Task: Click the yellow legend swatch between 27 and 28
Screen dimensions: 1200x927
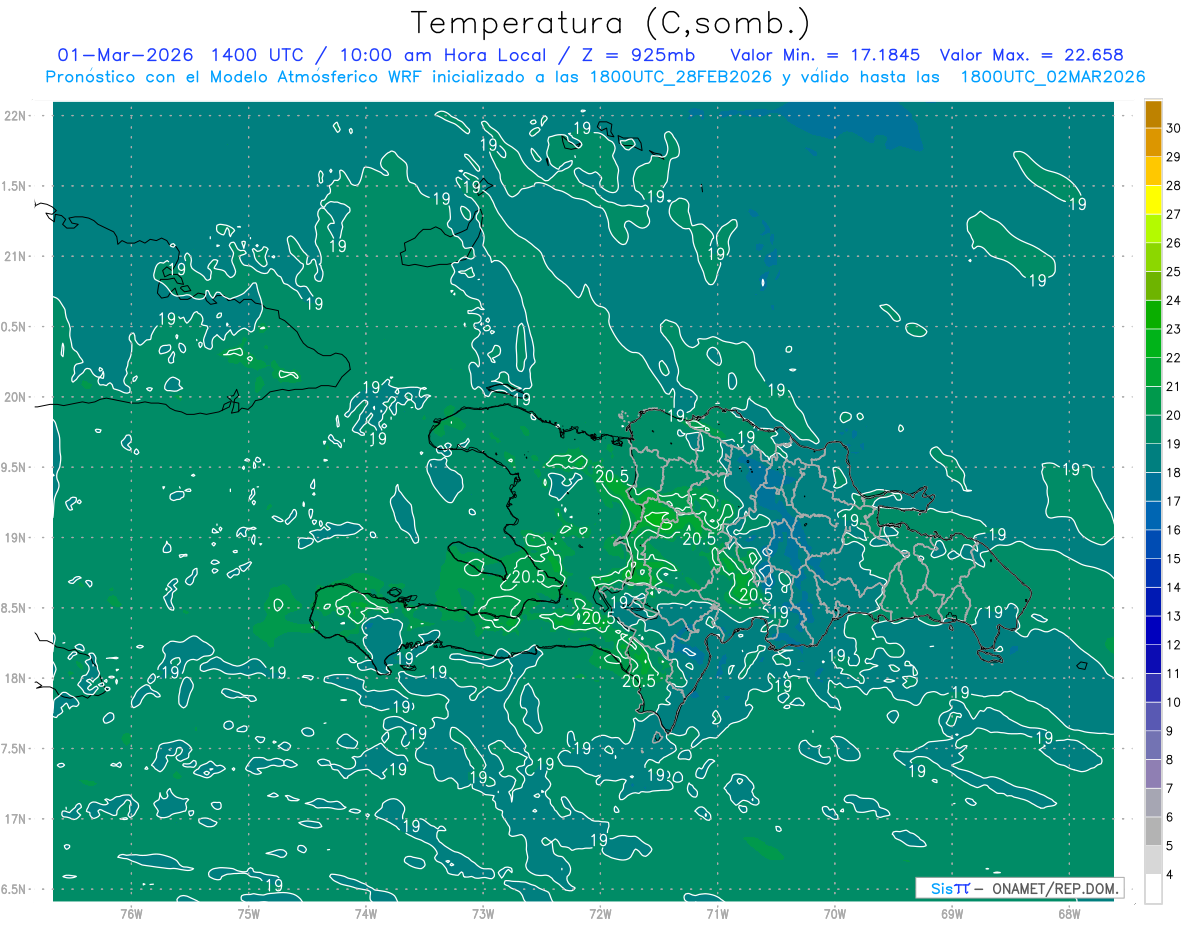Action: [x=1153, y=200]
